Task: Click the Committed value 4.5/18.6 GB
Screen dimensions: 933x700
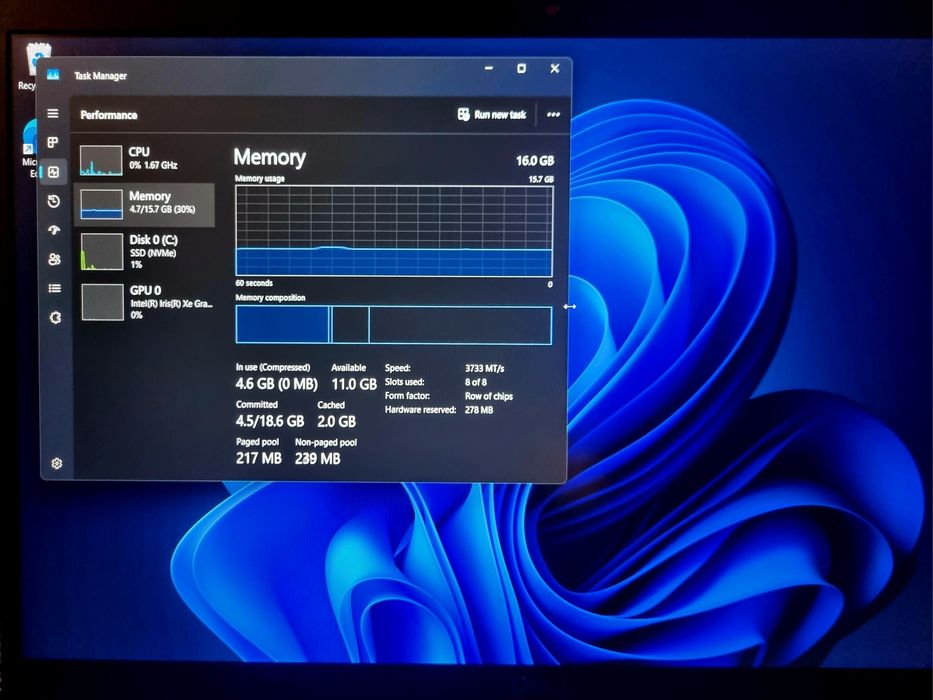Action: pyautogui.click(x=270, y=421)
